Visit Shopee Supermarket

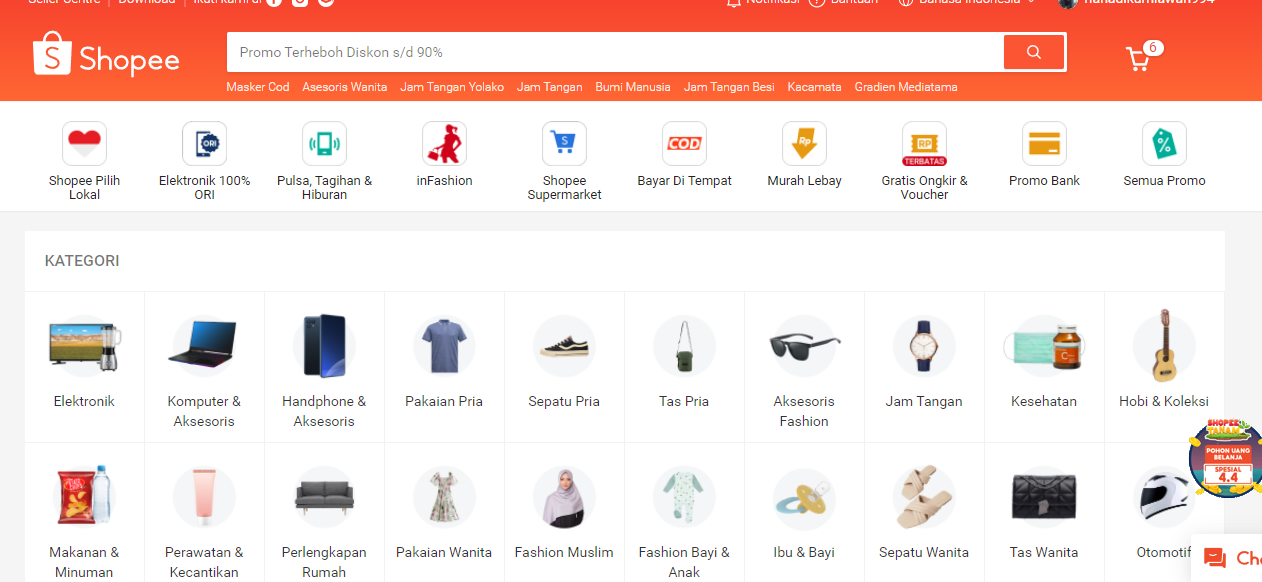click(565, 161)
